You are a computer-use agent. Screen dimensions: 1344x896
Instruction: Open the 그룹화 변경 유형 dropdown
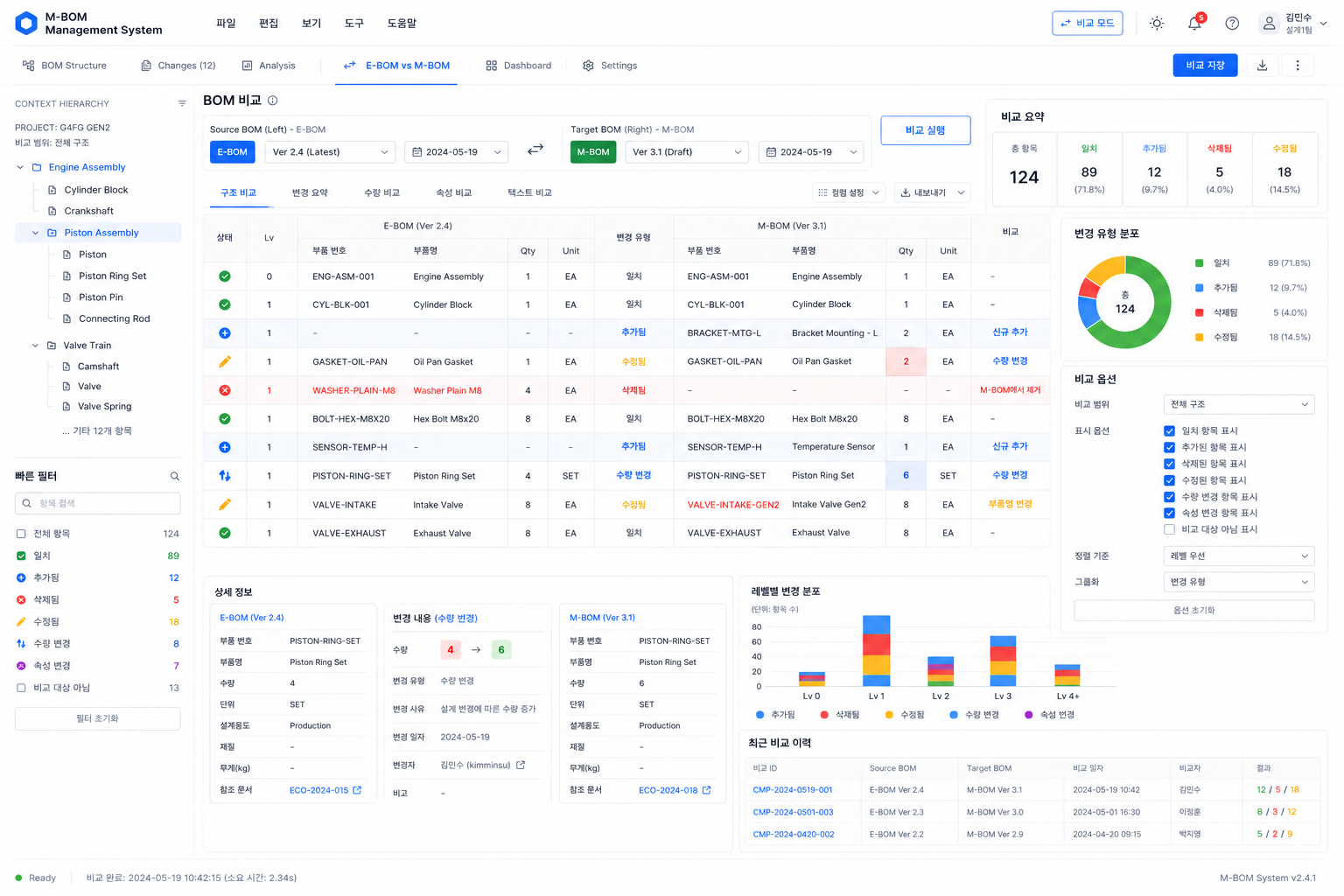1239,582
